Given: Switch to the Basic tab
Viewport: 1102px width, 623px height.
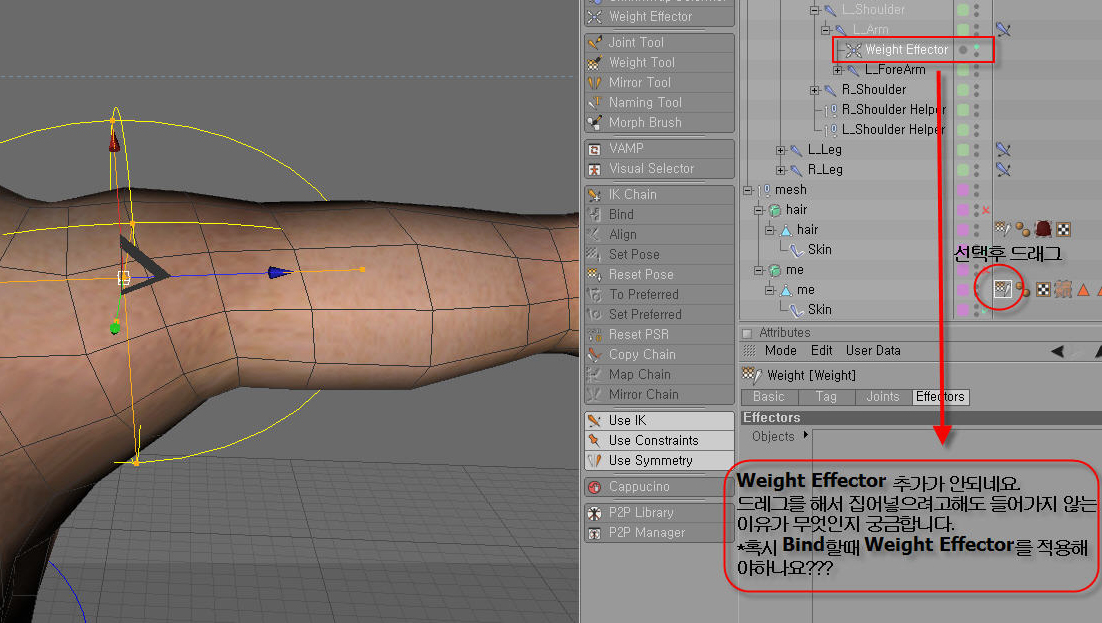Looking at the screenshot, I should (769, 397).
